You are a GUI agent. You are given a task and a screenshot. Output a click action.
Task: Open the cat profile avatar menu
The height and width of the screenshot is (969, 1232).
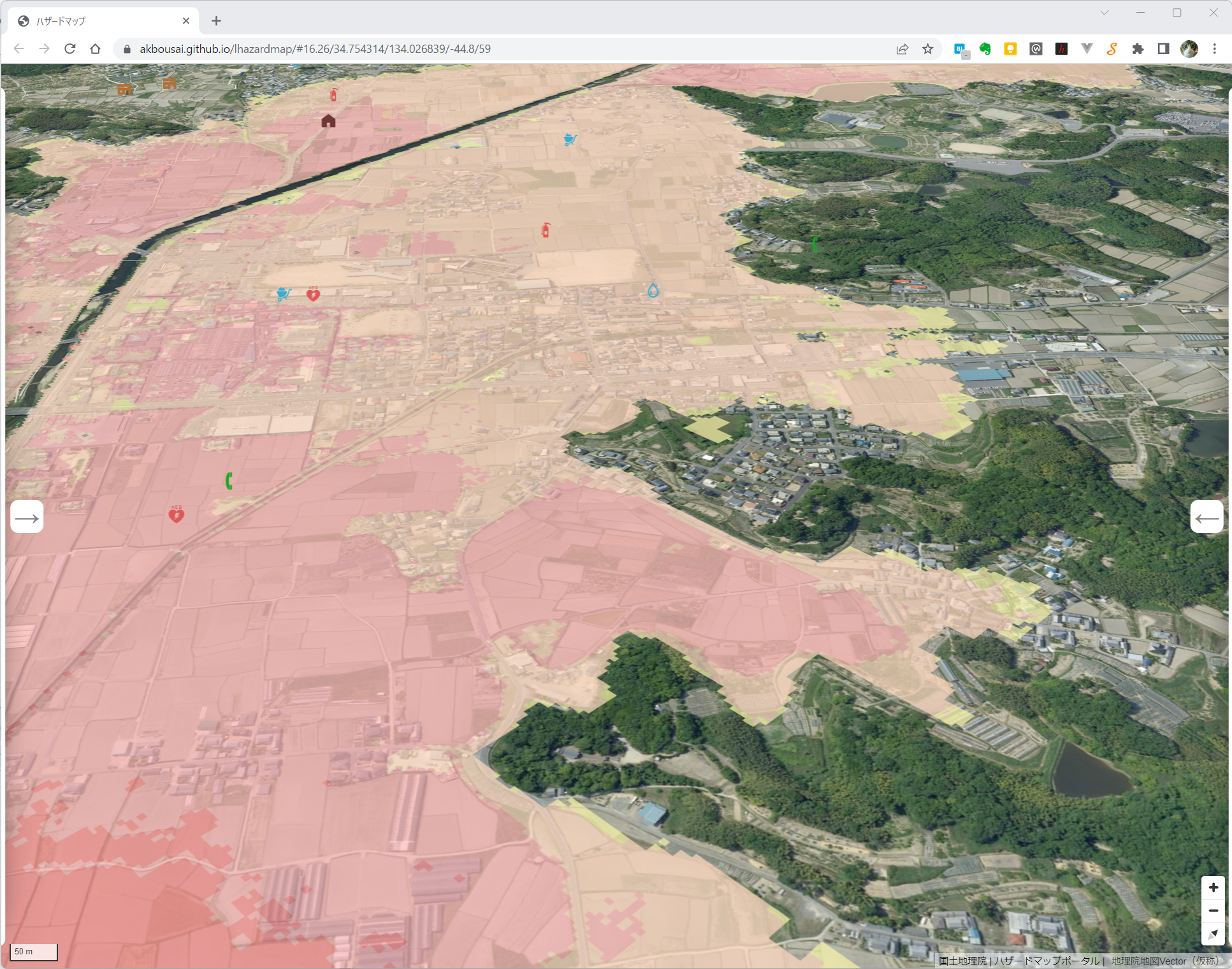(x=1189, y=49)
